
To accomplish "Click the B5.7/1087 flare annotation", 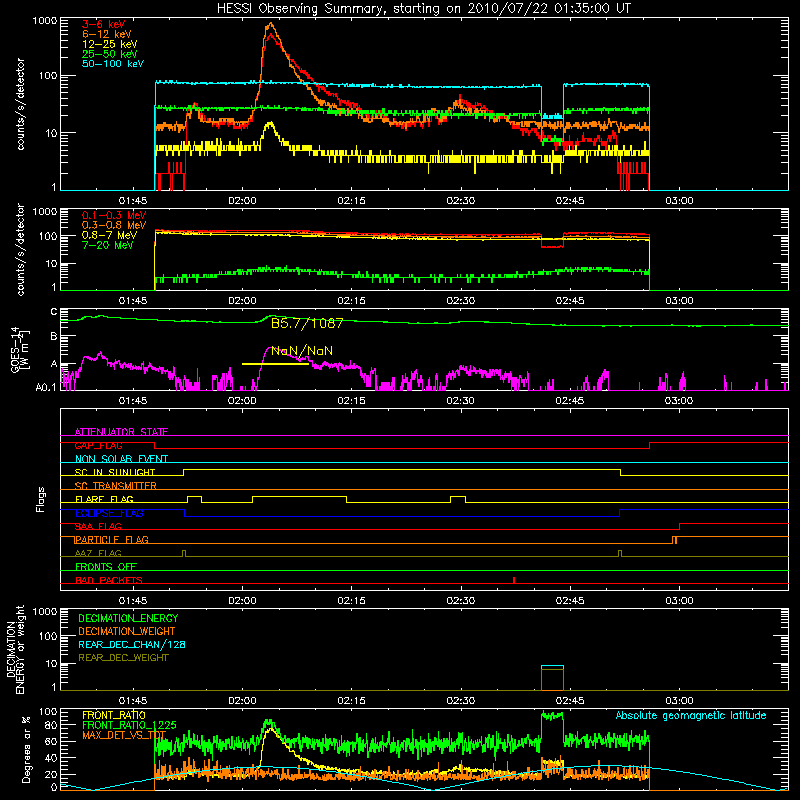I will click(307, 323).
